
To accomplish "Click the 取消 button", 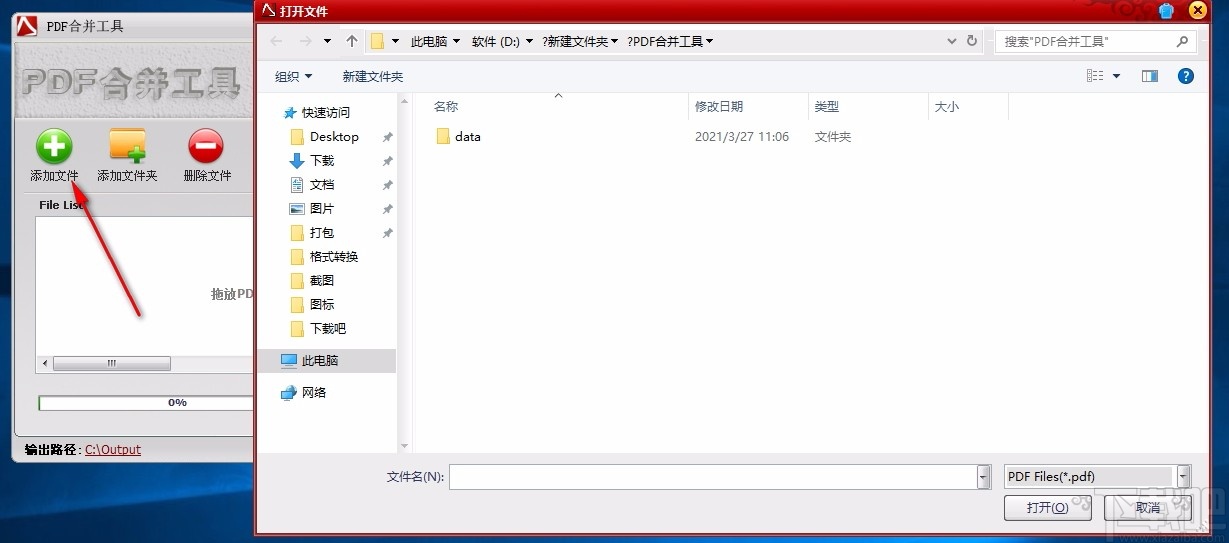I will 1149,508.
